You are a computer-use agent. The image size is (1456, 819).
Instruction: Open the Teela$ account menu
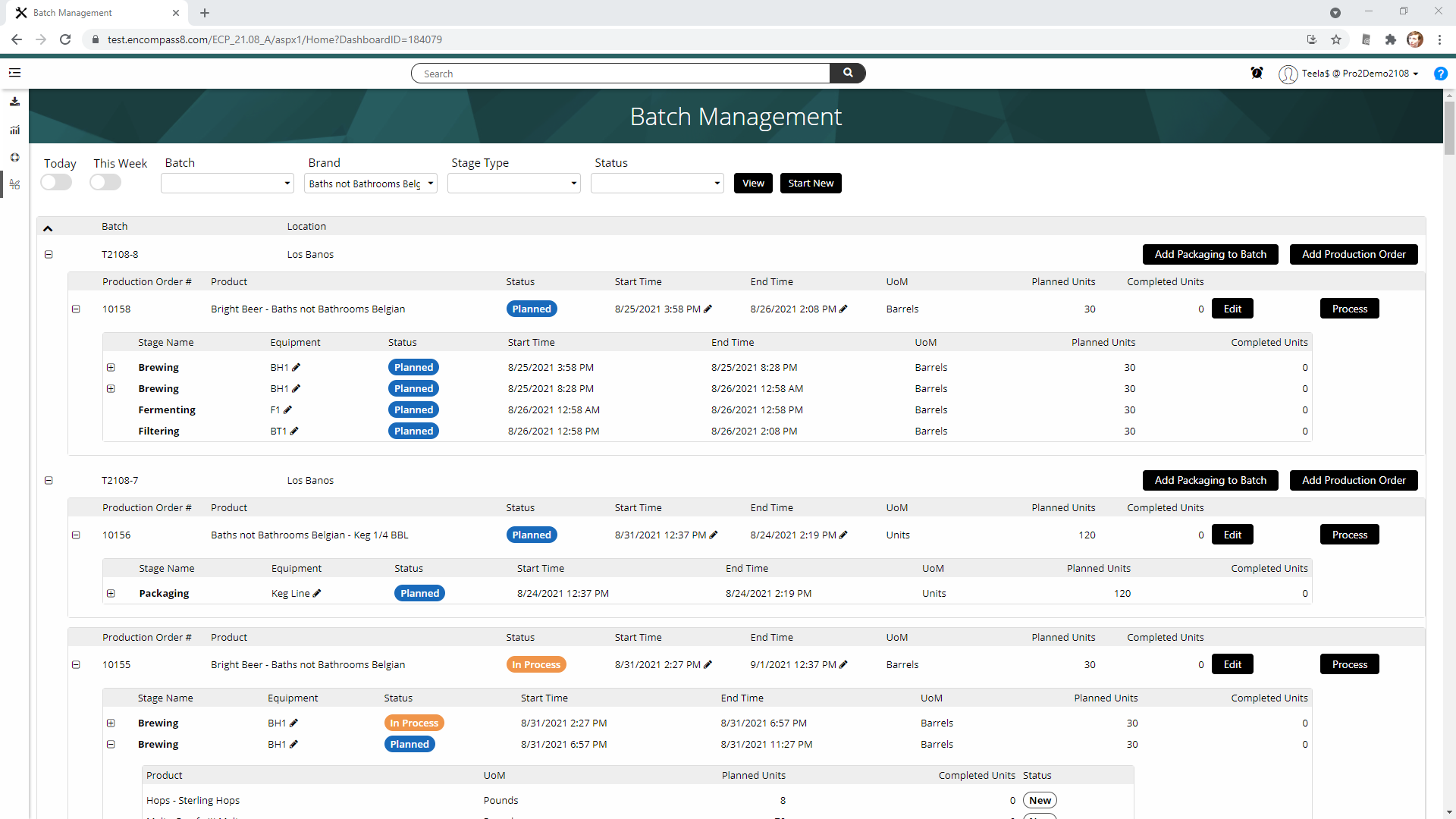(x=1350, y=74)
